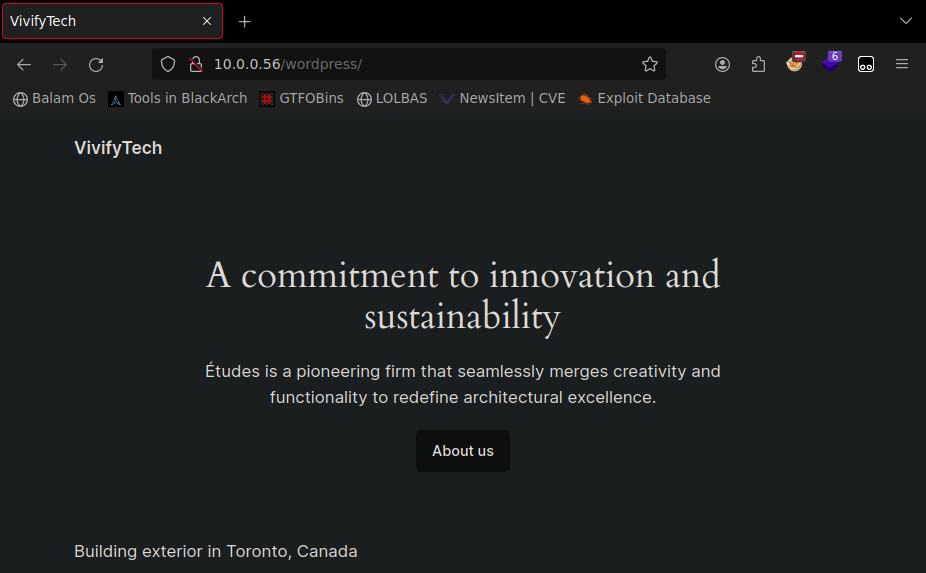The image size is (926, 573).
Task: Click the insecure connection padlock icon
Action: click(195, 64)
